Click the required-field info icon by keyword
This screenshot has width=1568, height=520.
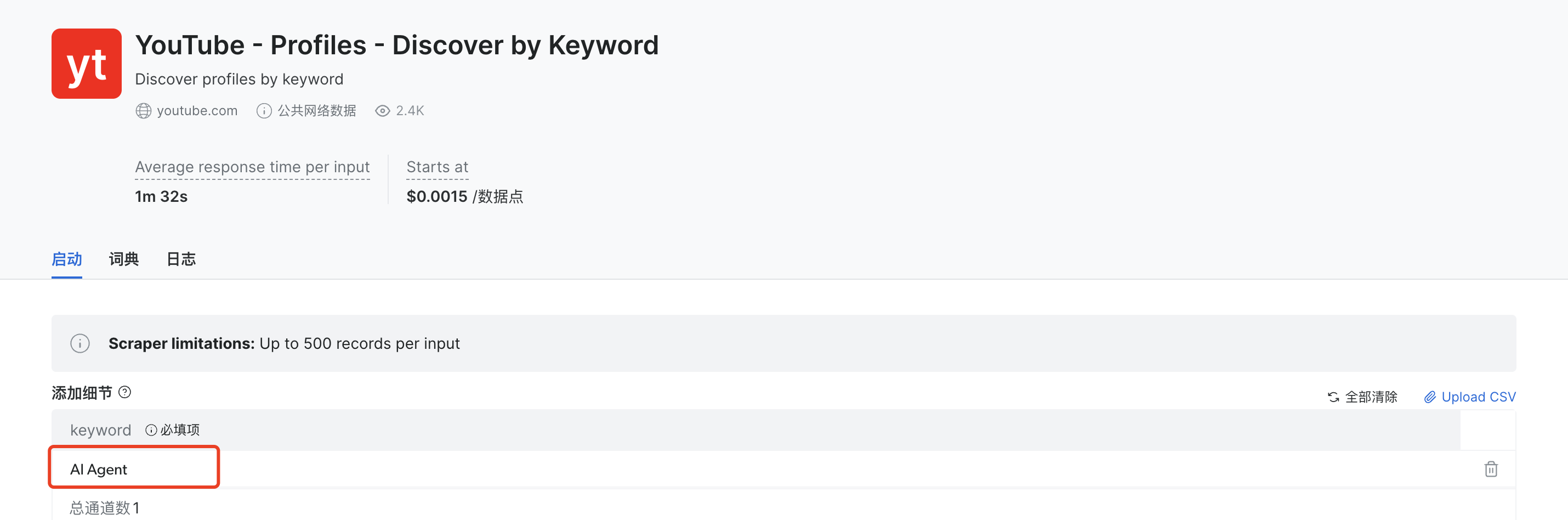coord(151,431)
